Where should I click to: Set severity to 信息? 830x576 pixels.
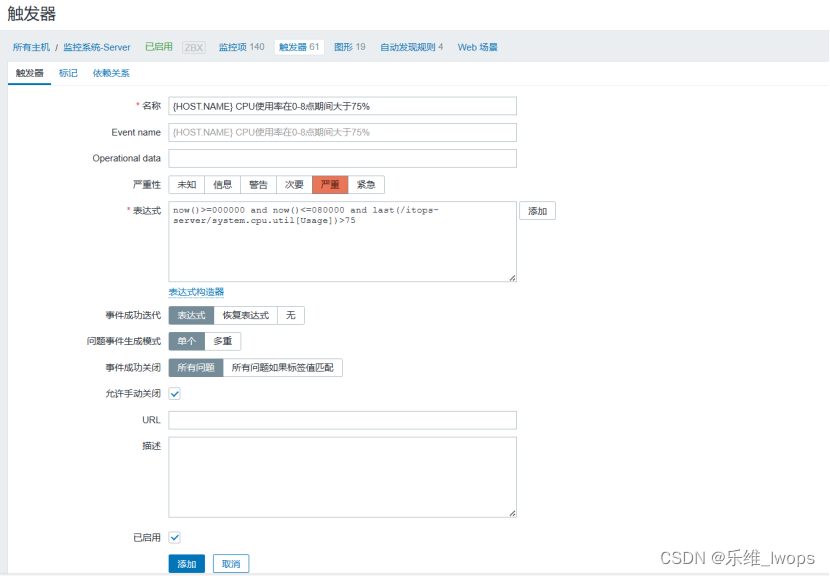click(x=223, y=184)
